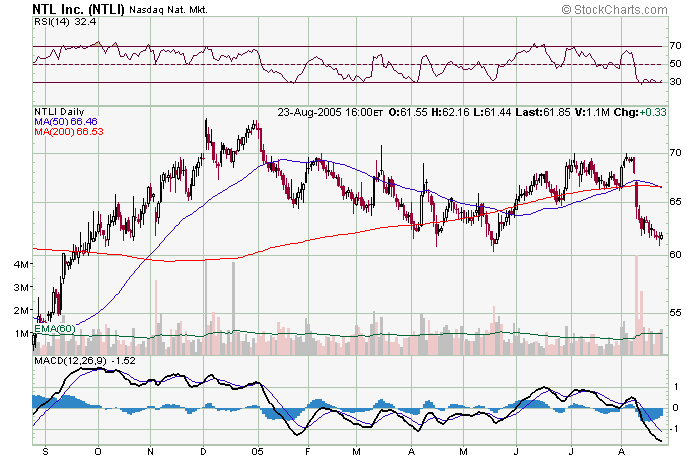Click the 60 price axis label
700x462 pixels.
(x=675, y=254)
